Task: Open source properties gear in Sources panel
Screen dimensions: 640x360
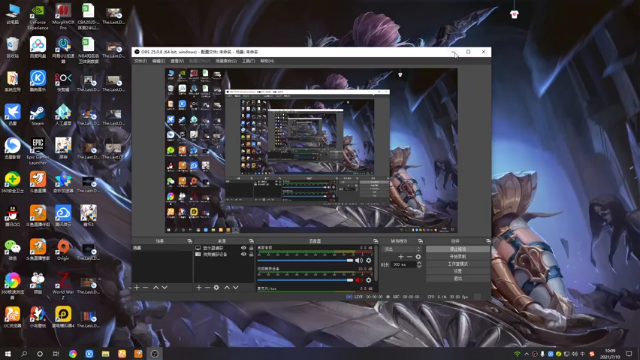Action: (216, 288)
